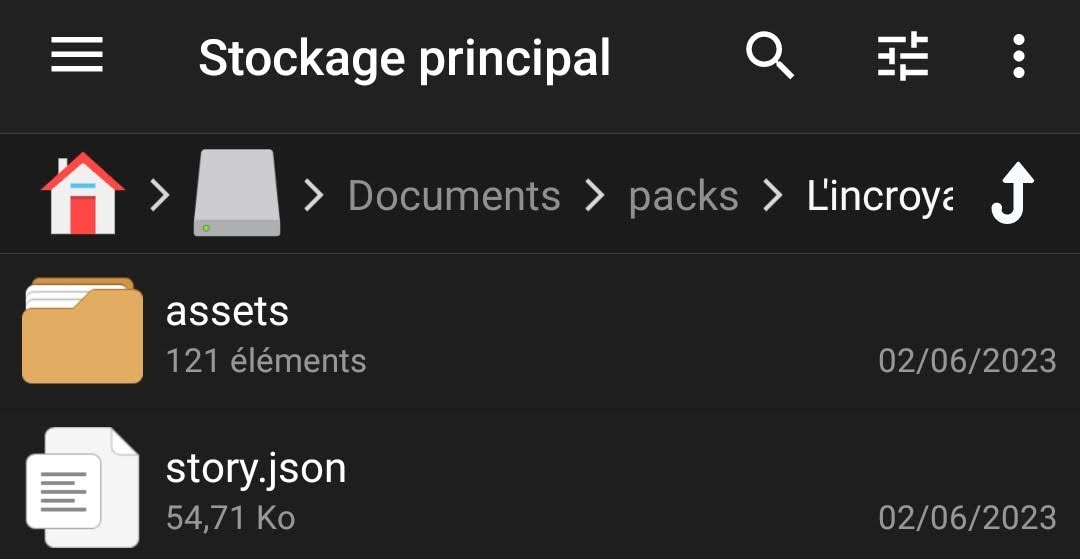Open the hamburger navigation menu
The image size is (1080, 559).
tap(77, 55)
